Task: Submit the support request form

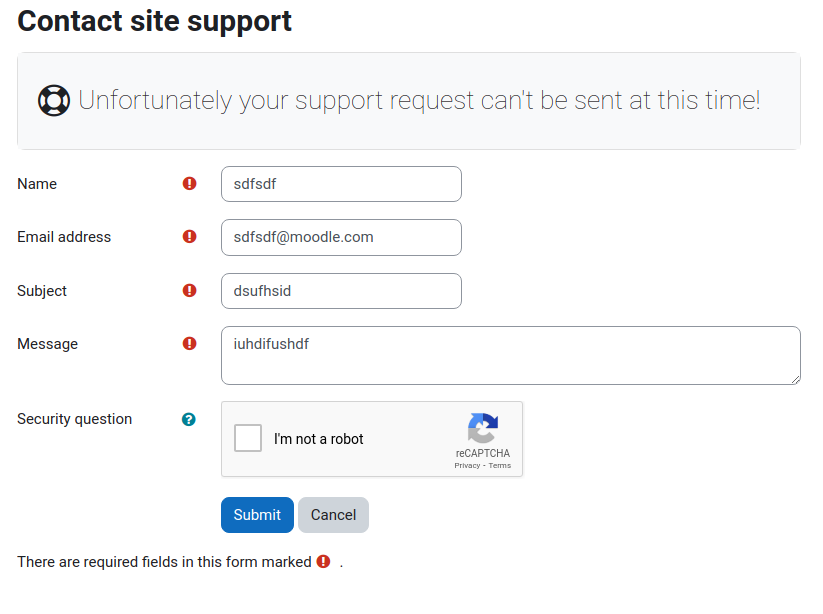Action: coord(257,515)
